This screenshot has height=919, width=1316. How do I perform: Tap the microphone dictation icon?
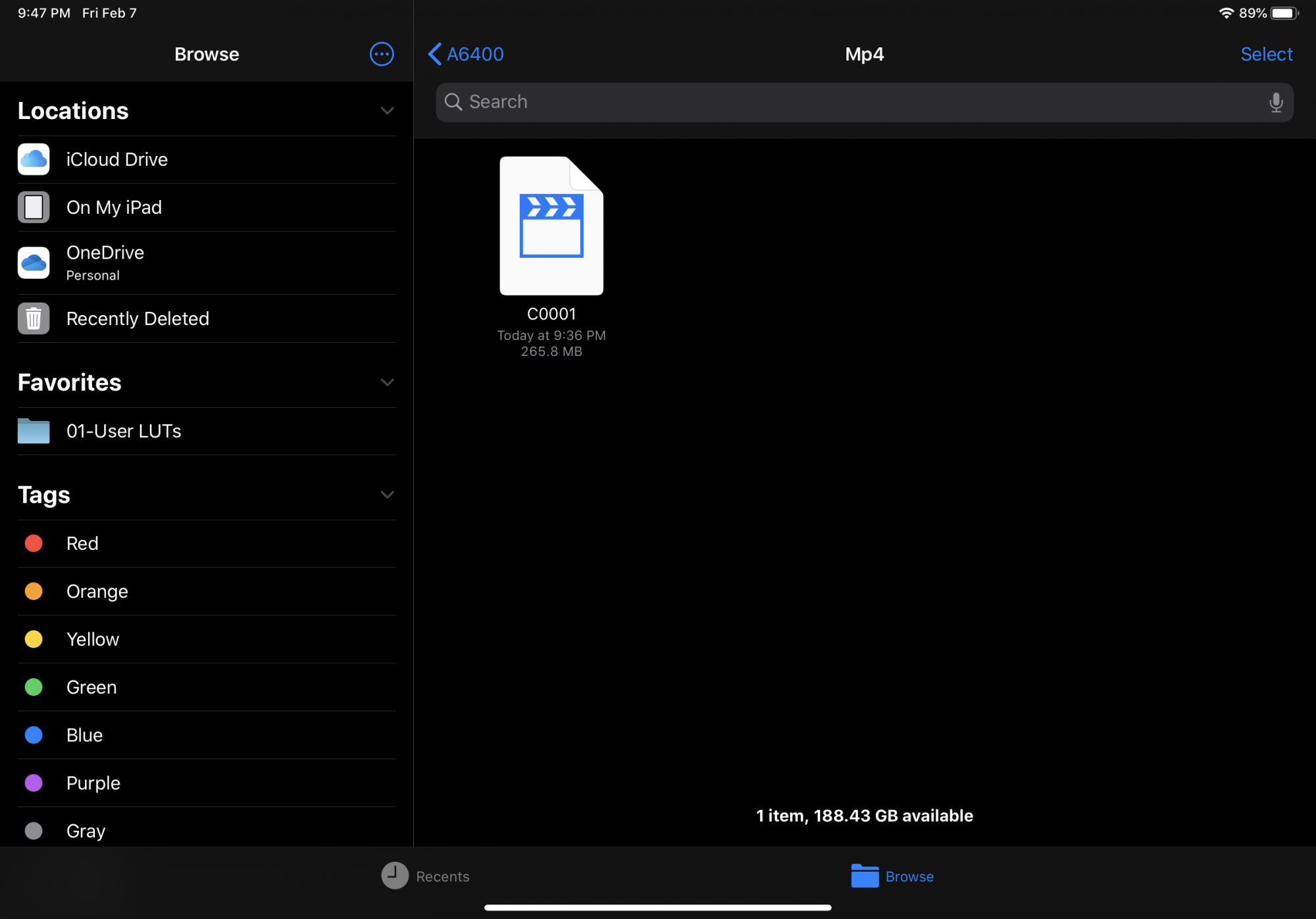[x=1275, y=102]
